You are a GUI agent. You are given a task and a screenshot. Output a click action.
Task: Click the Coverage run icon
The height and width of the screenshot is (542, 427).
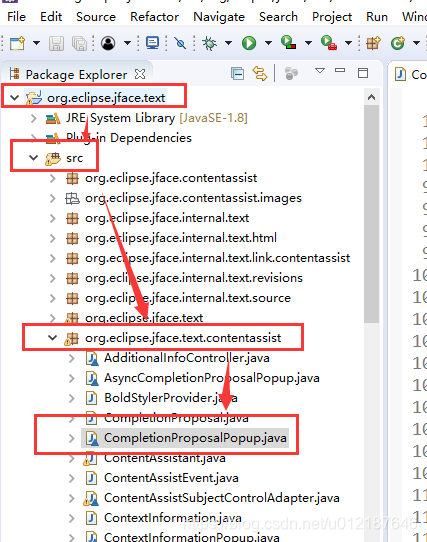pyautogui.click(x=288, y=43)
